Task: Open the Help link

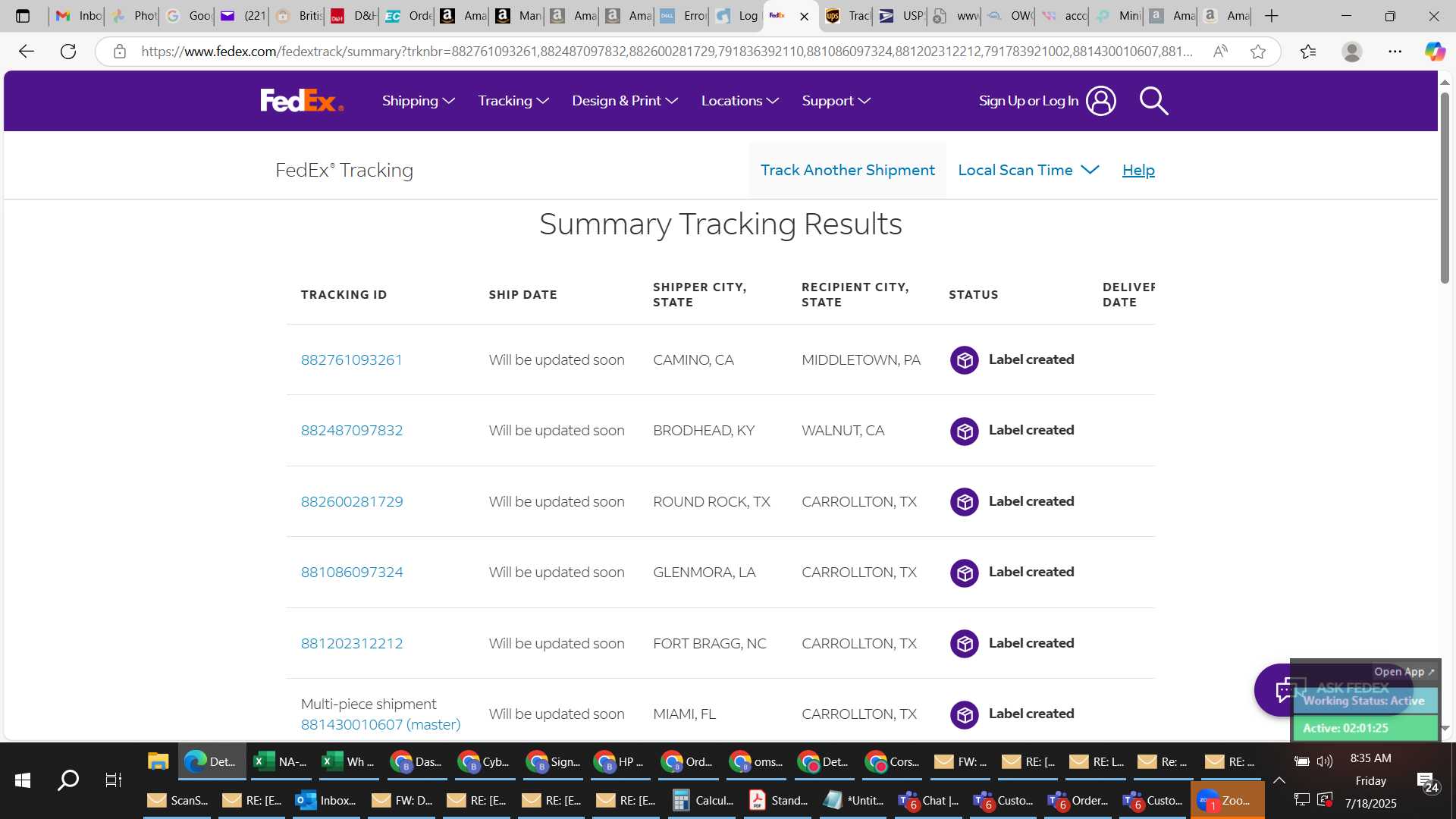Action: pyautogui.click(x=1138, y=171)
